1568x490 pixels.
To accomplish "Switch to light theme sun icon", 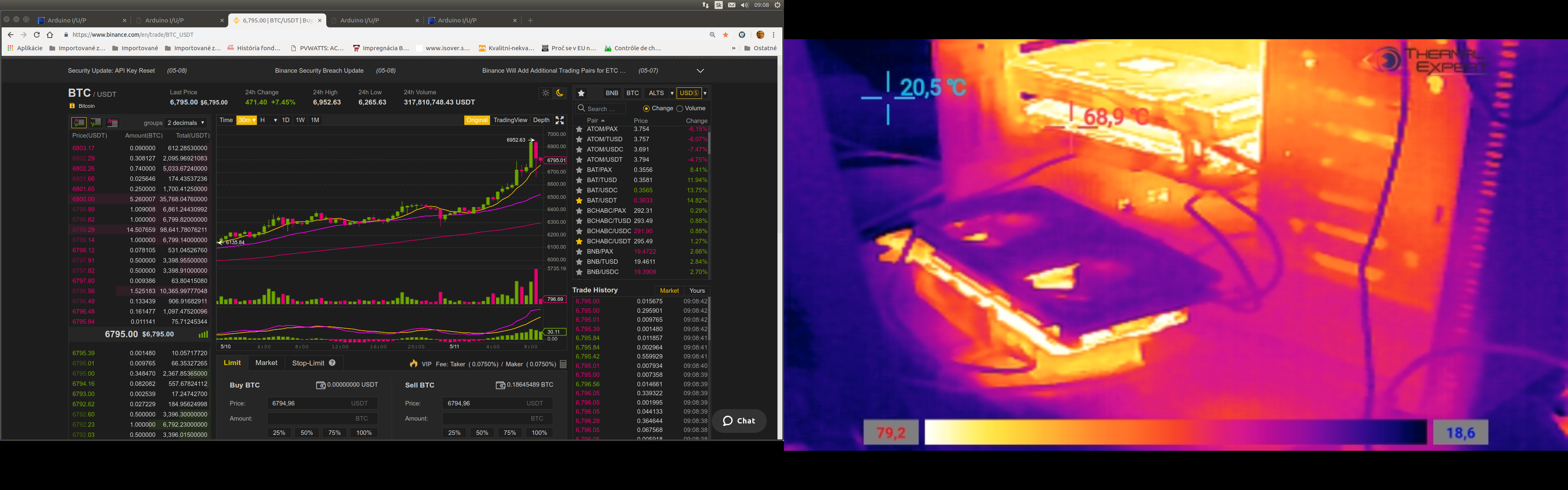I will tap(546, 93).
